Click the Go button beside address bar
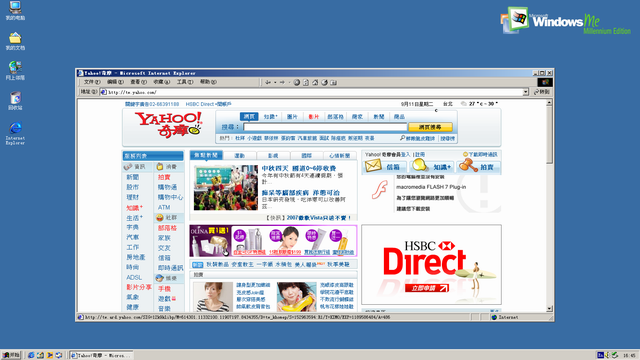The image size is (640, 360). pyautogui.click(x=542, y=92)
